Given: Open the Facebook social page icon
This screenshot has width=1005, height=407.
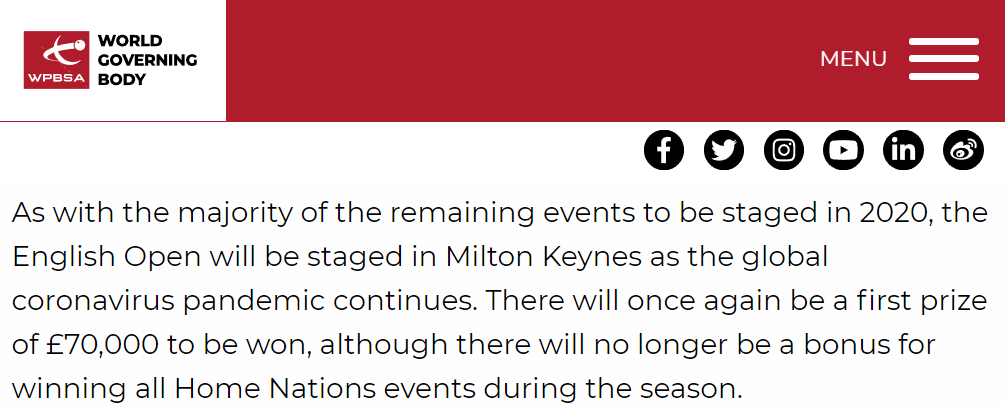Looking at the screenshot, I should [664, 150].
